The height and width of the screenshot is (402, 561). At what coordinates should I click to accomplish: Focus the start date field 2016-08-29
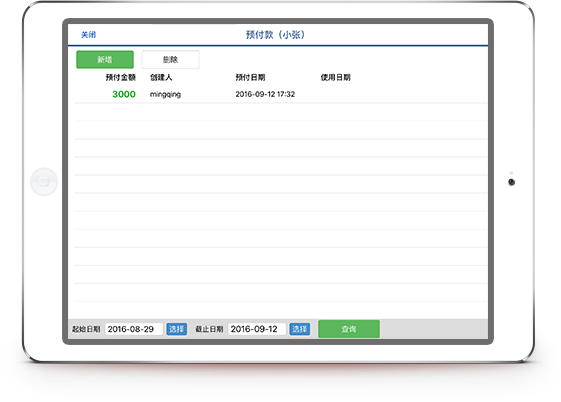134,329
